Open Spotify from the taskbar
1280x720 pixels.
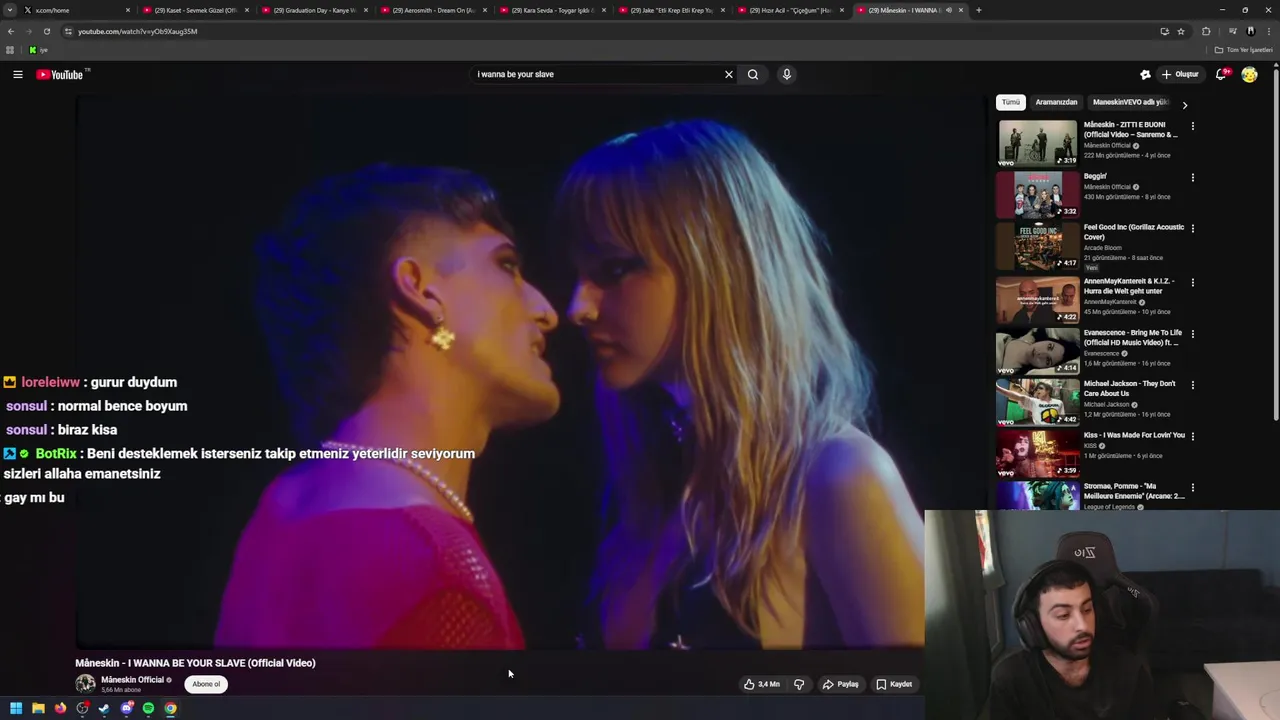tap(148, 708)
